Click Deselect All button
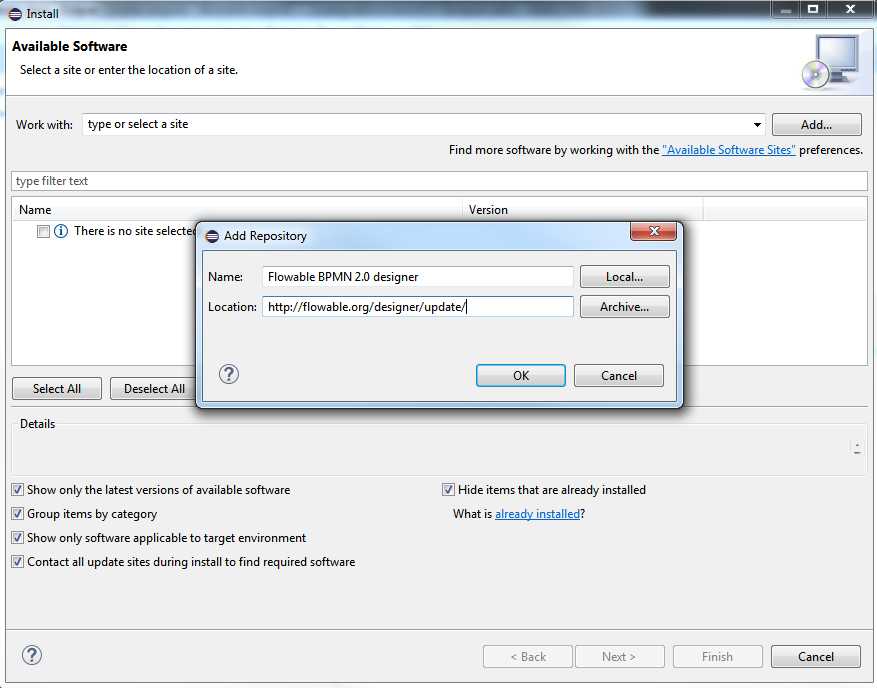 tap(153, 389)
